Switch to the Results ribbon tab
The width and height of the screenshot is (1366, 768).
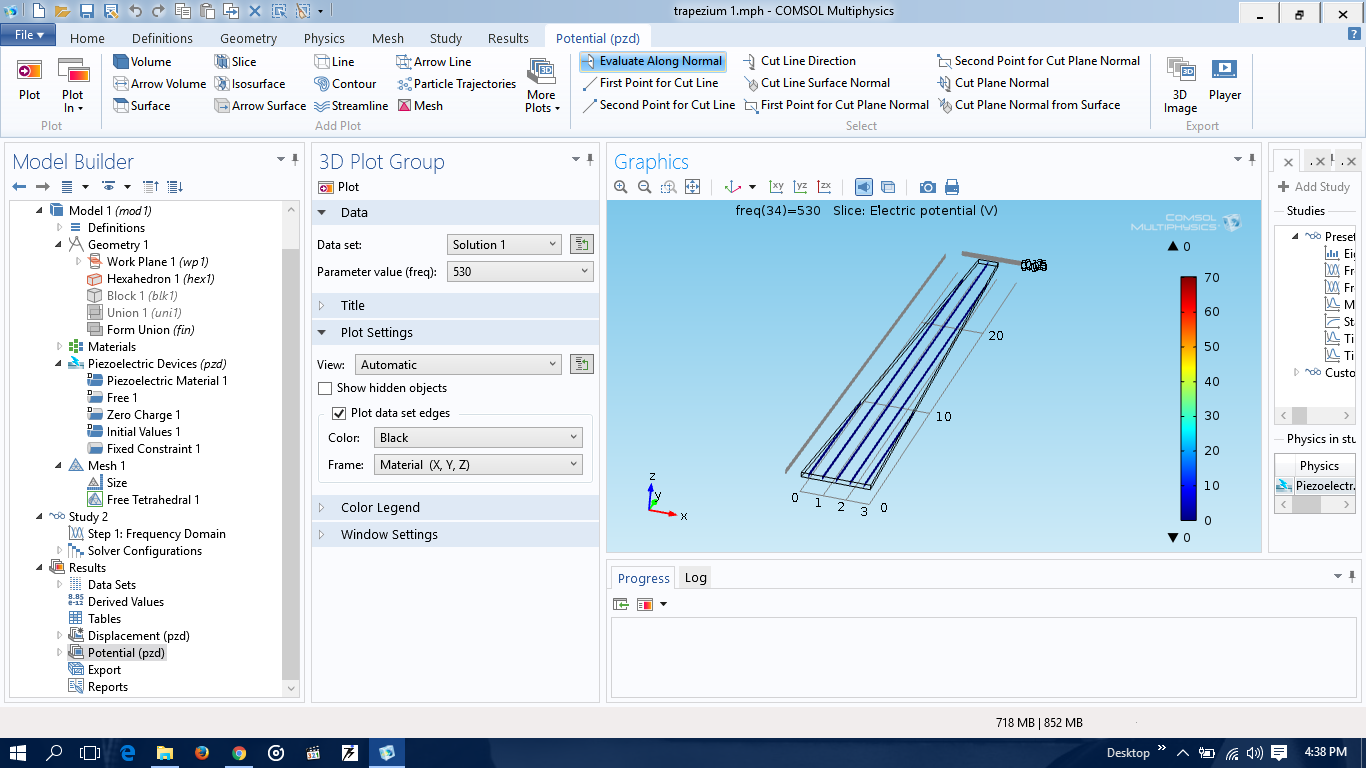coord(508,38)
